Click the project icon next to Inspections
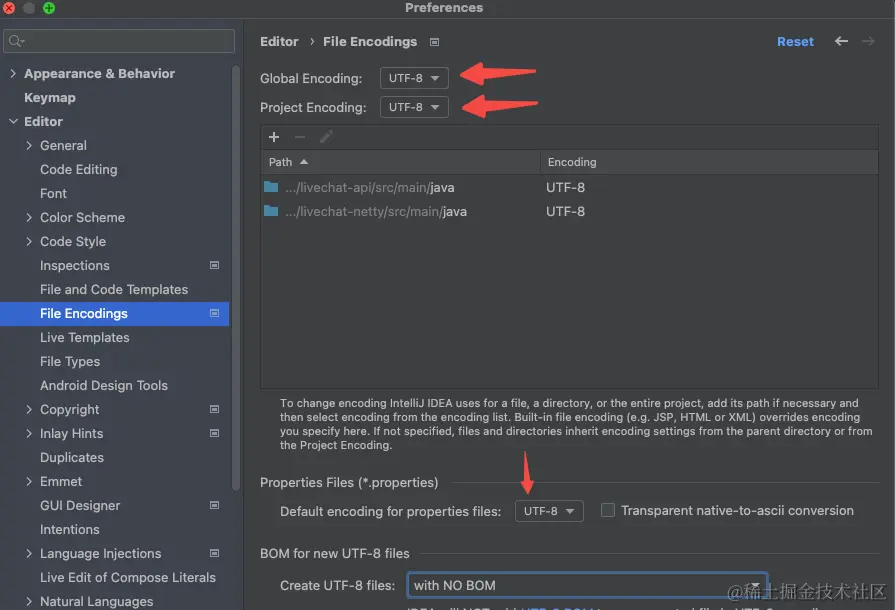Screen dimensions: 895x610 [x=215, y=265]
